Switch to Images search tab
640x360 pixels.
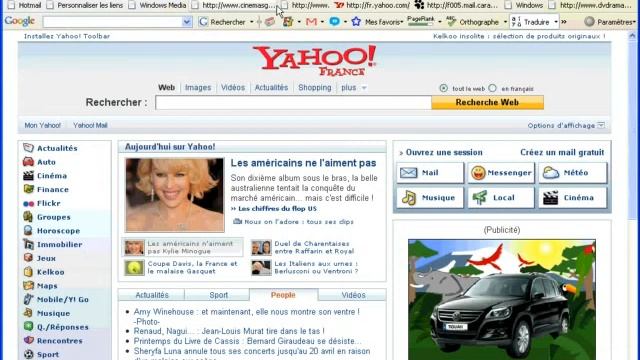(198, 87)
